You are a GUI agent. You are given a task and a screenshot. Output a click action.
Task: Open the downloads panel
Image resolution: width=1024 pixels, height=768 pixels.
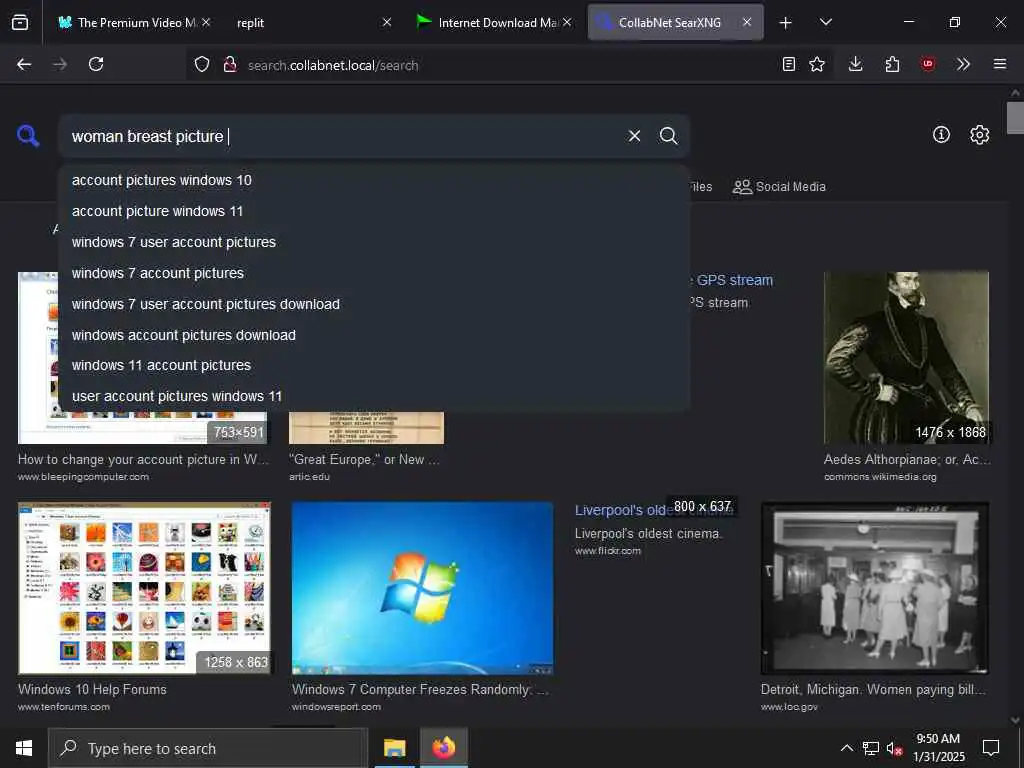[x=856, y=64]
